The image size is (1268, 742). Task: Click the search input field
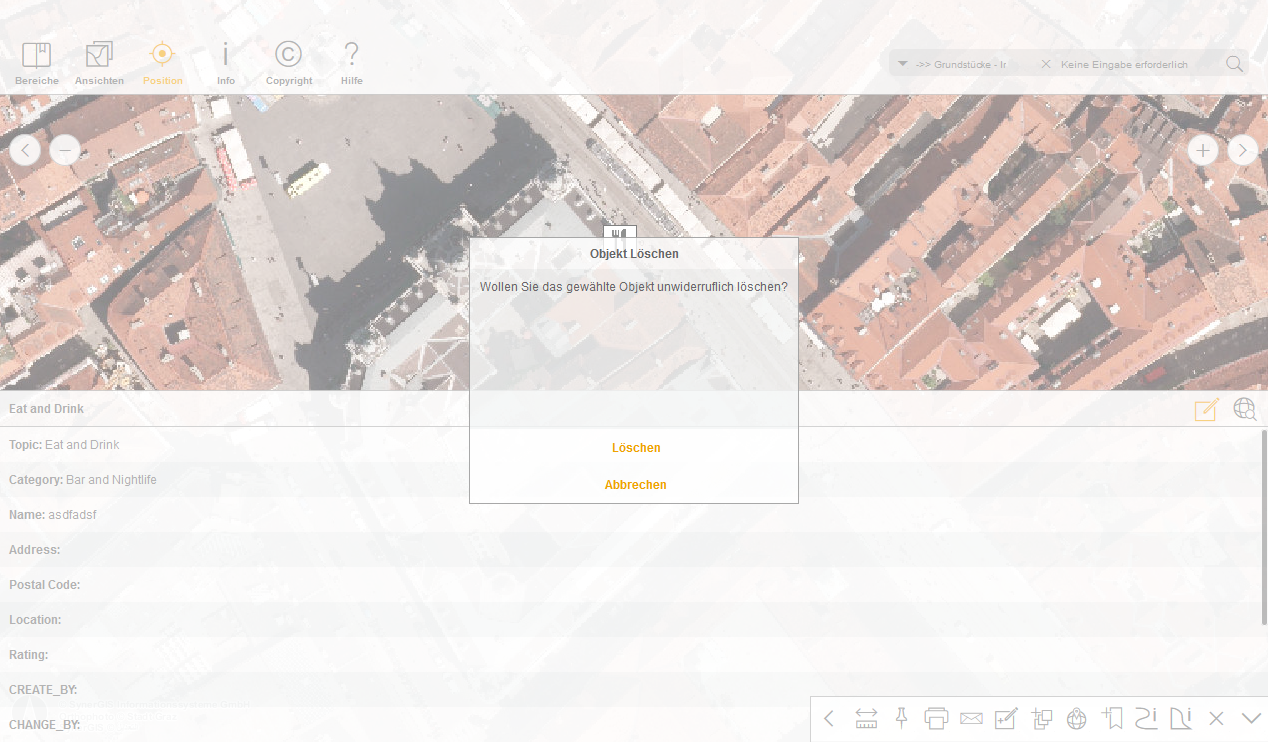click(1138, 64)
